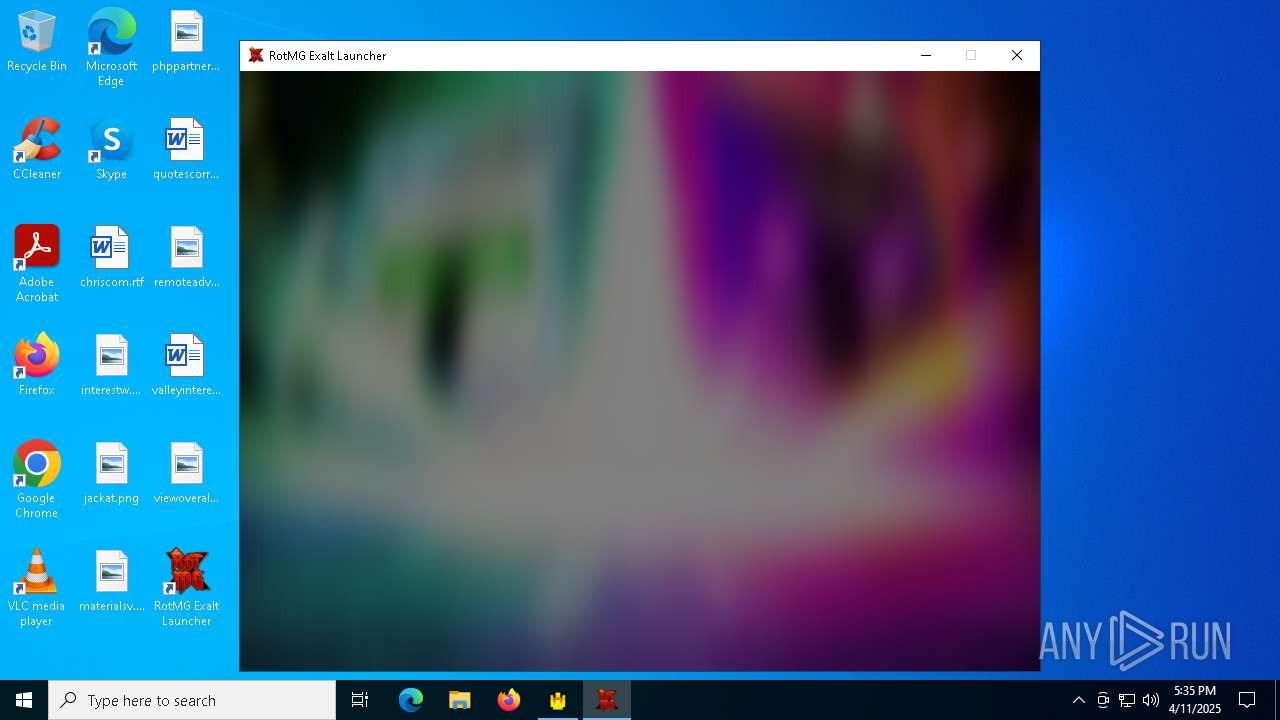Open the notification center
This screenshot has width=1280, height=720.
point(1247,700)
